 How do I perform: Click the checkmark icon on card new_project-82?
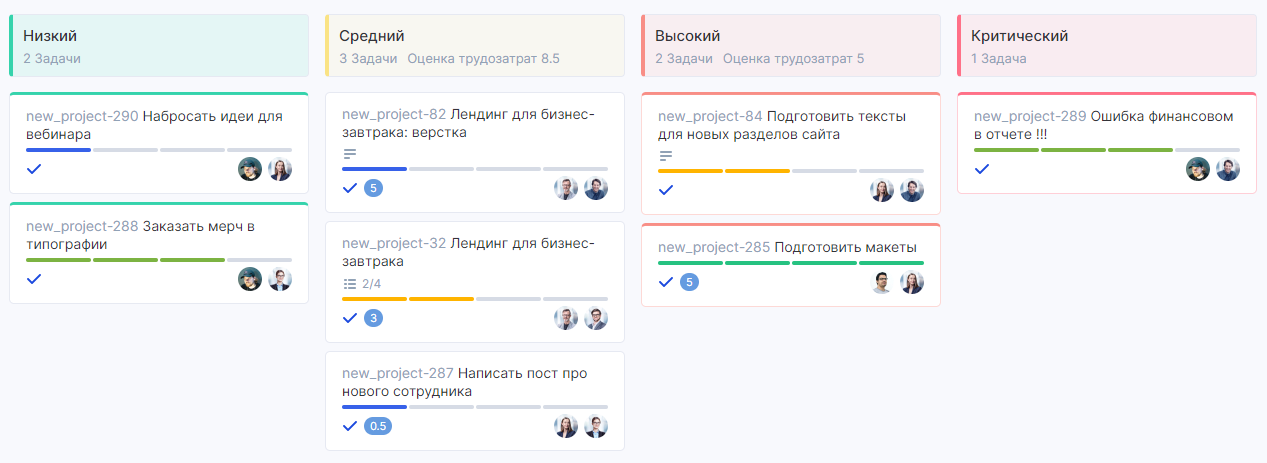[350, 188]
